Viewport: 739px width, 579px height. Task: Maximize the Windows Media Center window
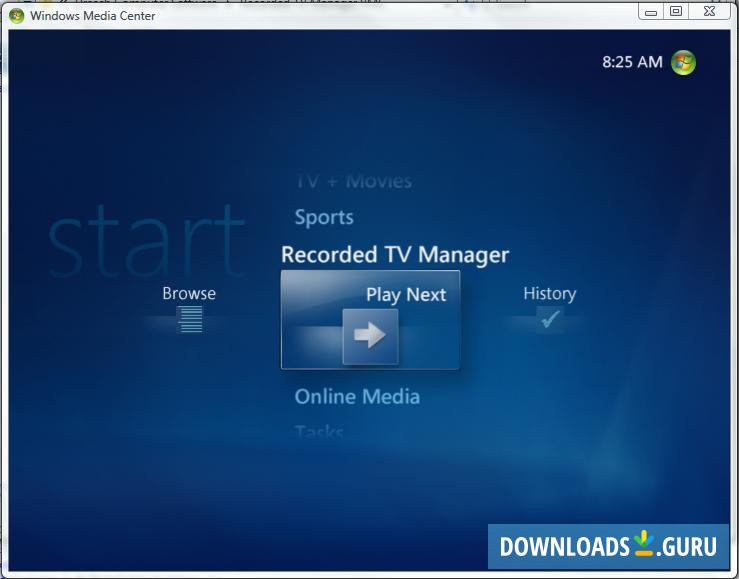(x=676, y=12)
